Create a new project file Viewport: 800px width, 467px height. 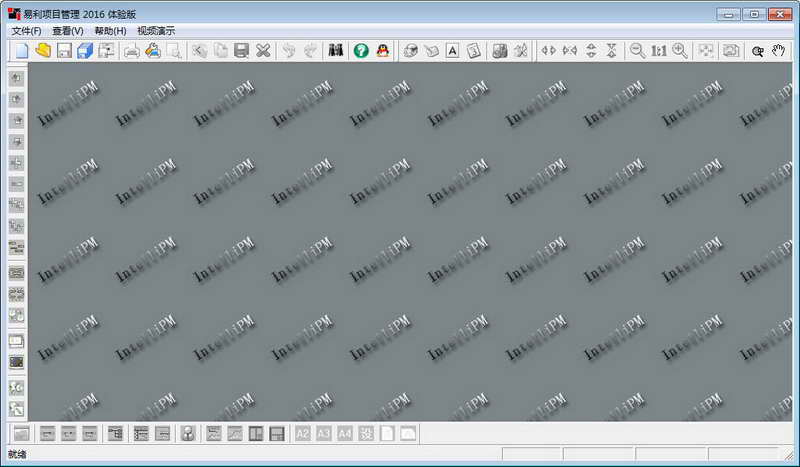(x=22, y=51)
